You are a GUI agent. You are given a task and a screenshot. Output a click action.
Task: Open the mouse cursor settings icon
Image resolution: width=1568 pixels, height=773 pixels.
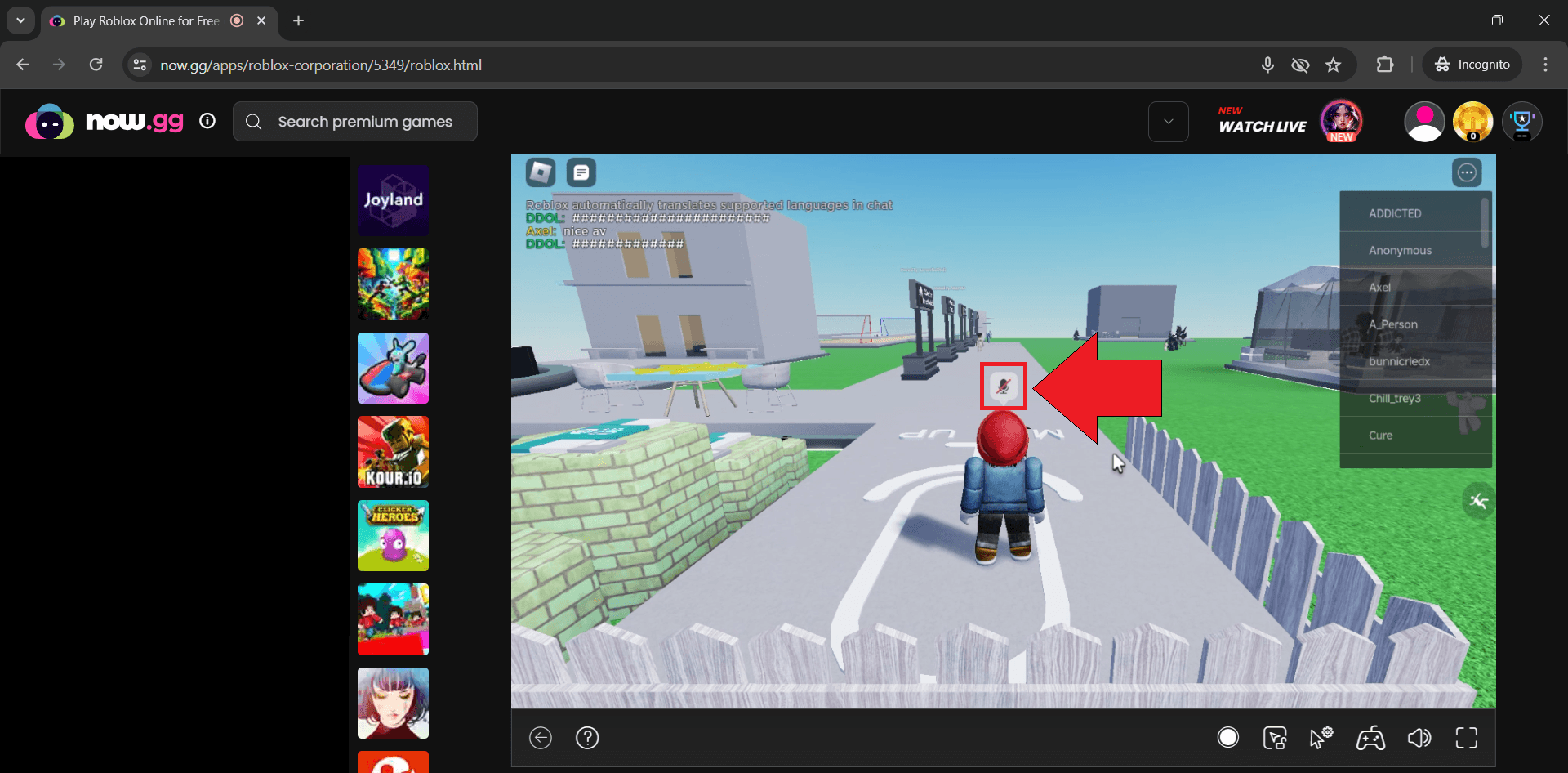click(x=1321, y=738)
